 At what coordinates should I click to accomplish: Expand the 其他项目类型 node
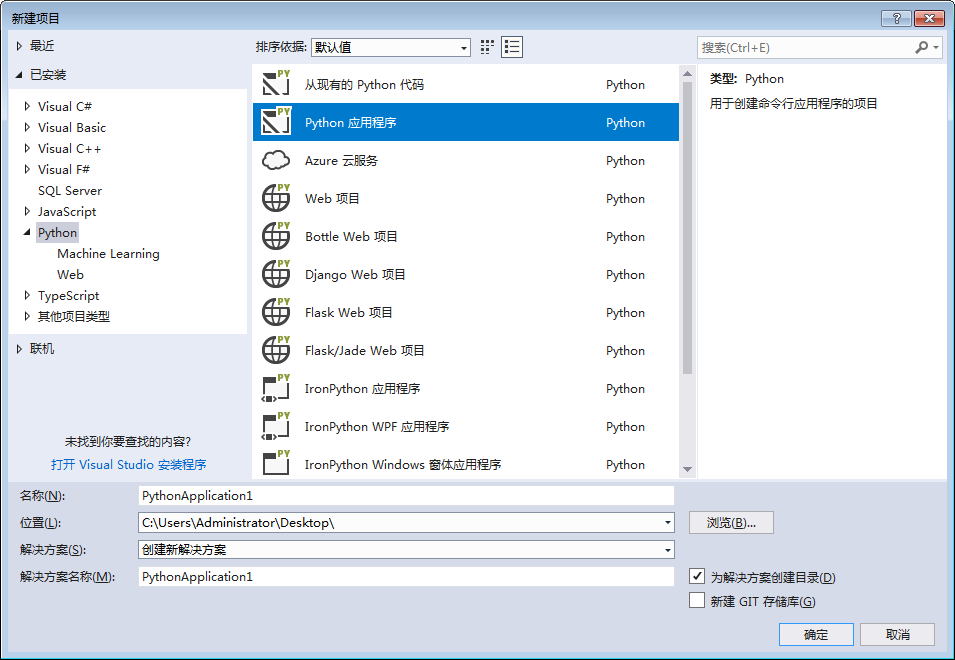tap(27, 316)
